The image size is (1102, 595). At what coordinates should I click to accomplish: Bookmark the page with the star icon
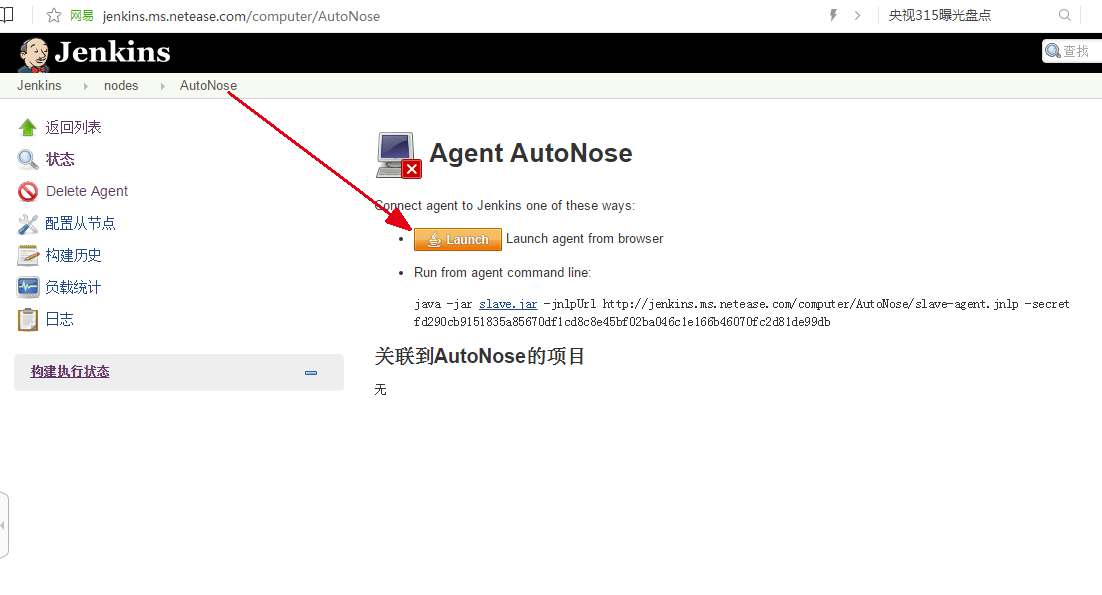pyautogui.click(x=53, y=15)
